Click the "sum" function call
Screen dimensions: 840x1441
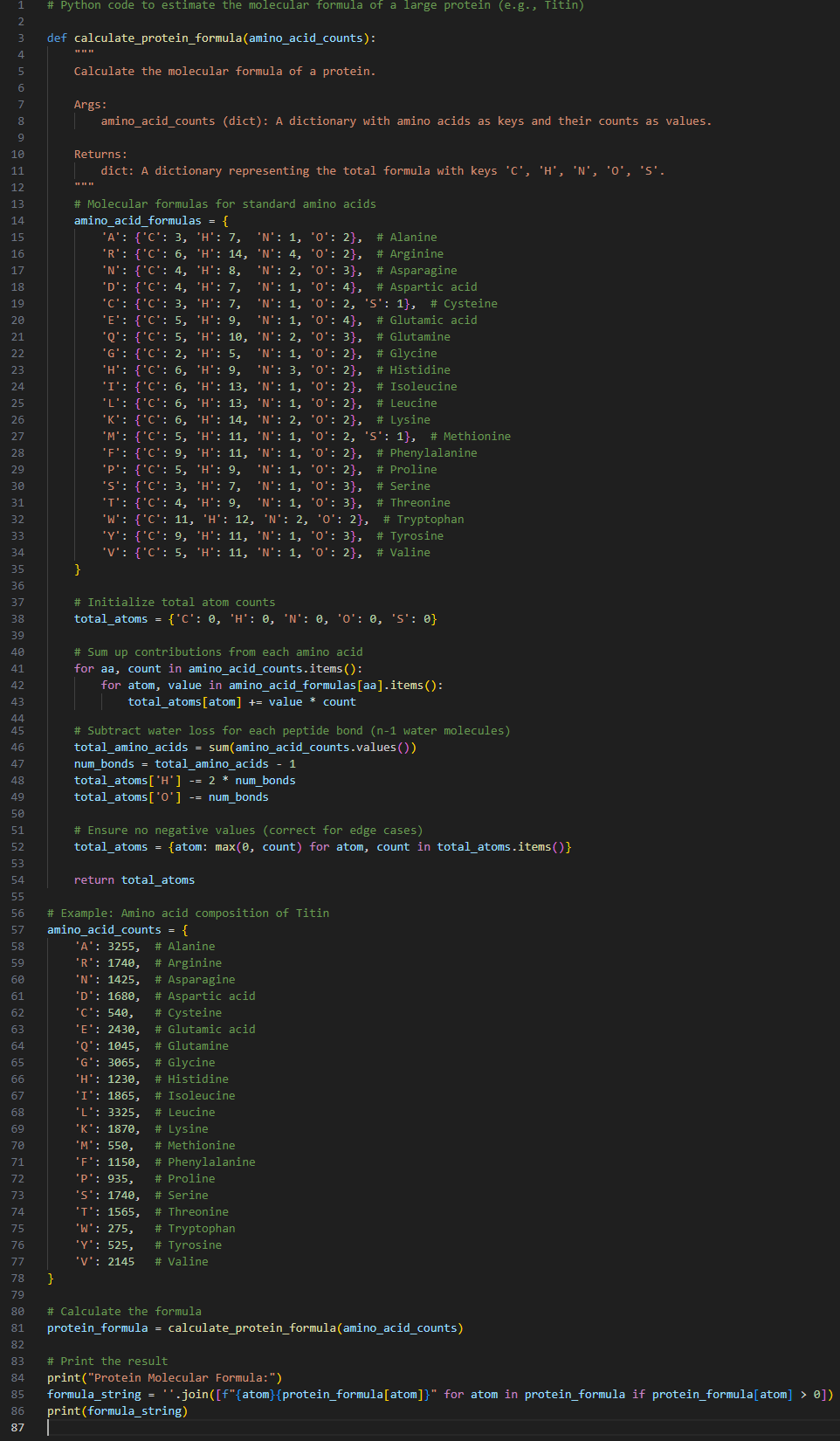(218, 748)
